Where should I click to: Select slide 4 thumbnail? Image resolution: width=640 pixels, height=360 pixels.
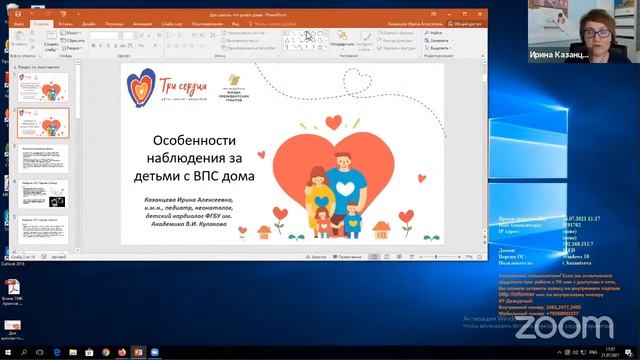pyautogui.click(x=43, y=194)
